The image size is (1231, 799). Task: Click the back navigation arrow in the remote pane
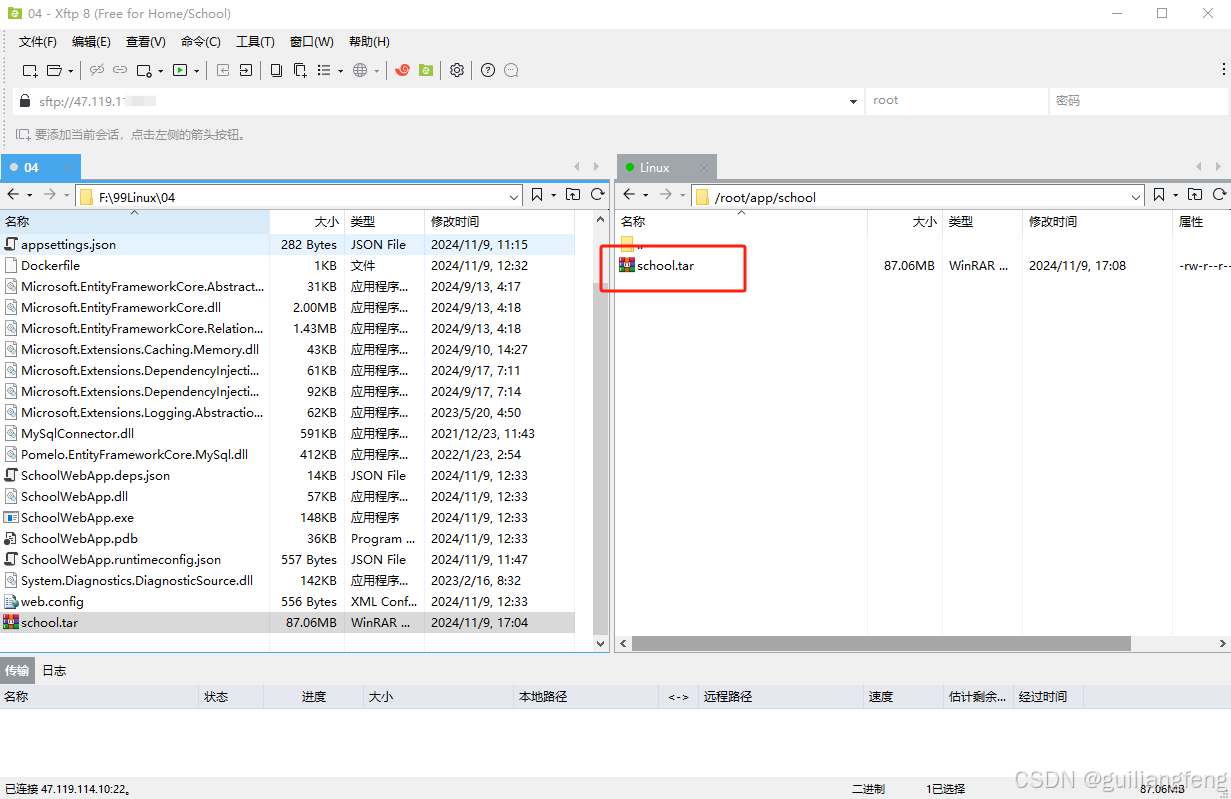coord(628,194)
